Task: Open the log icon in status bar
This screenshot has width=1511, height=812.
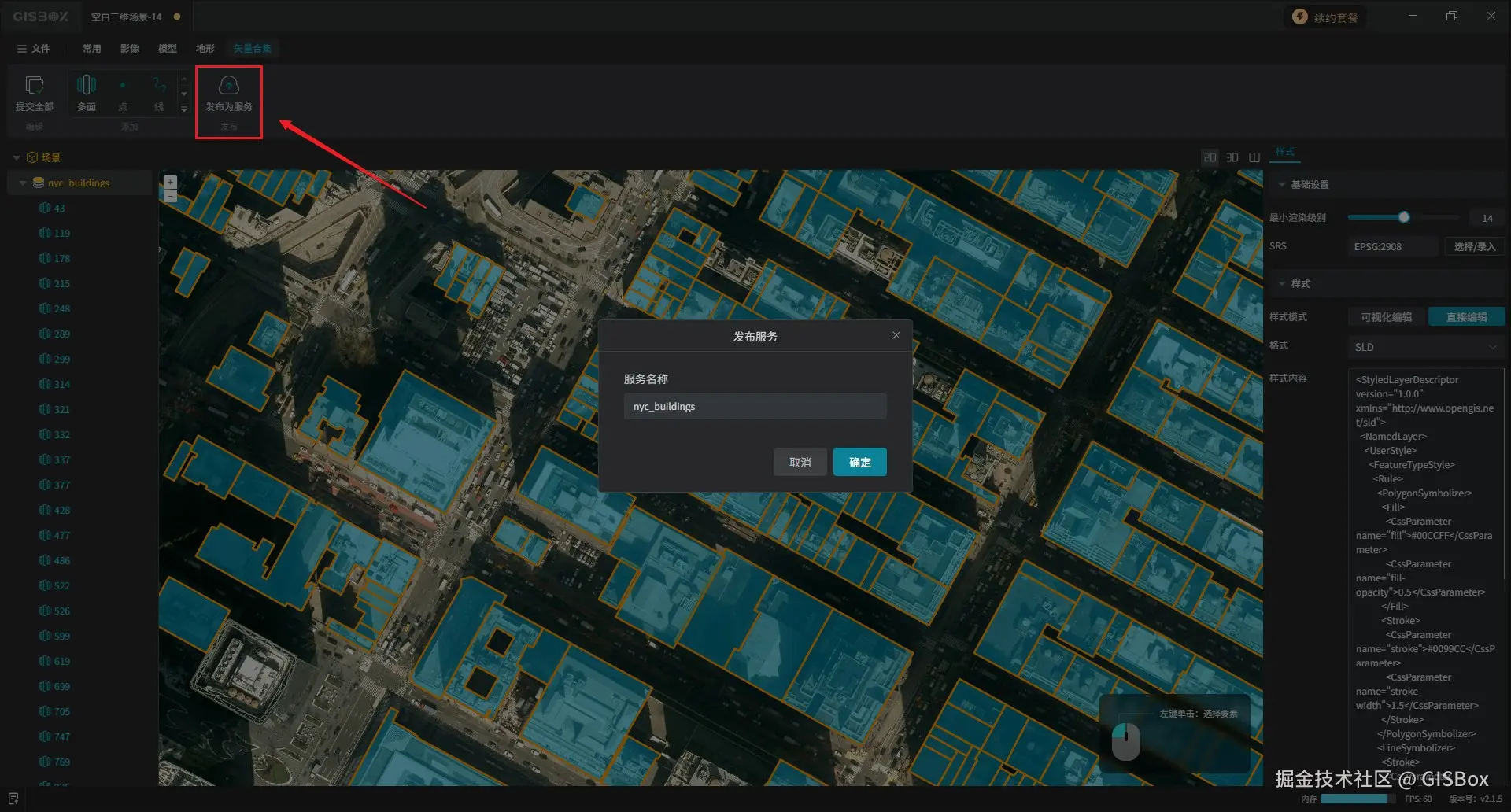Action: point(13,799)
